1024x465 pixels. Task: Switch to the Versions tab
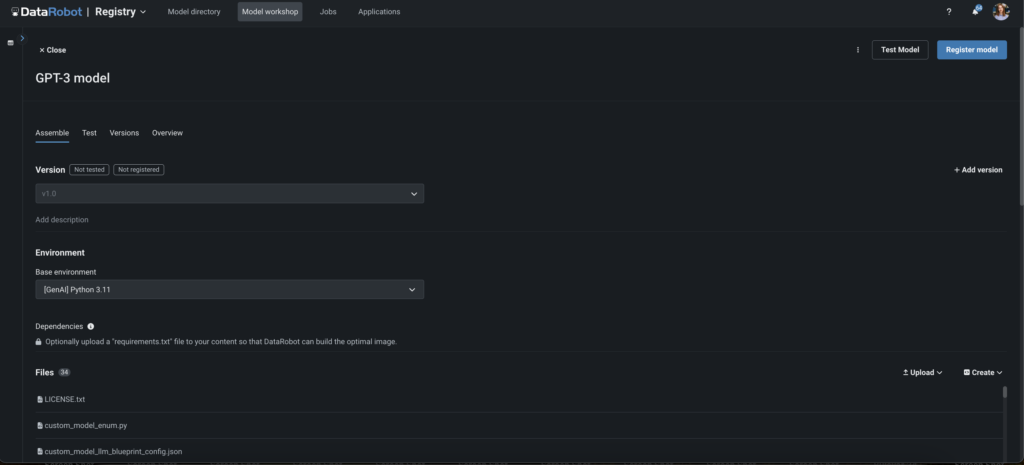pos(124,133)
